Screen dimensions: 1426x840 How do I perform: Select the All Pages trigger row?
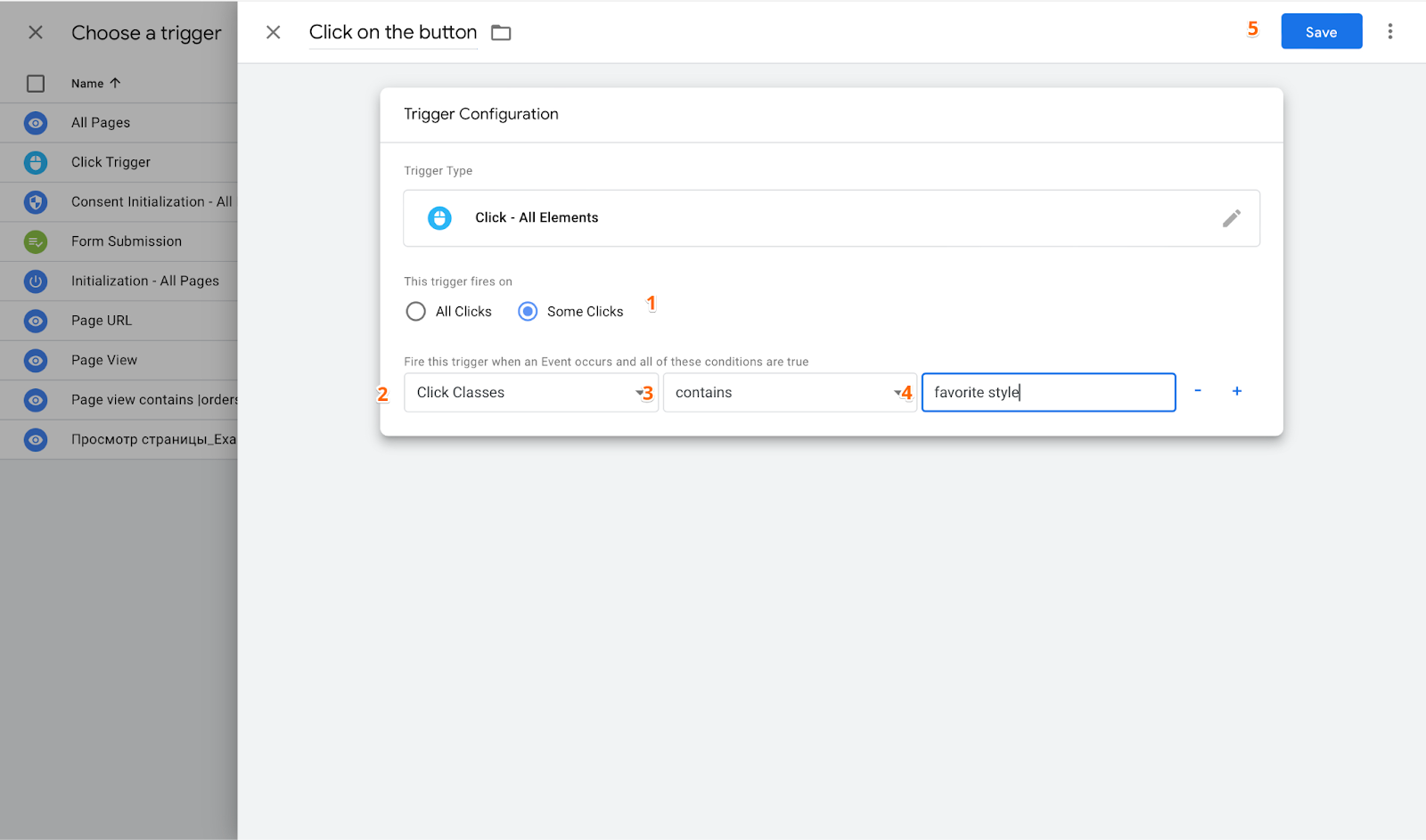101,123
